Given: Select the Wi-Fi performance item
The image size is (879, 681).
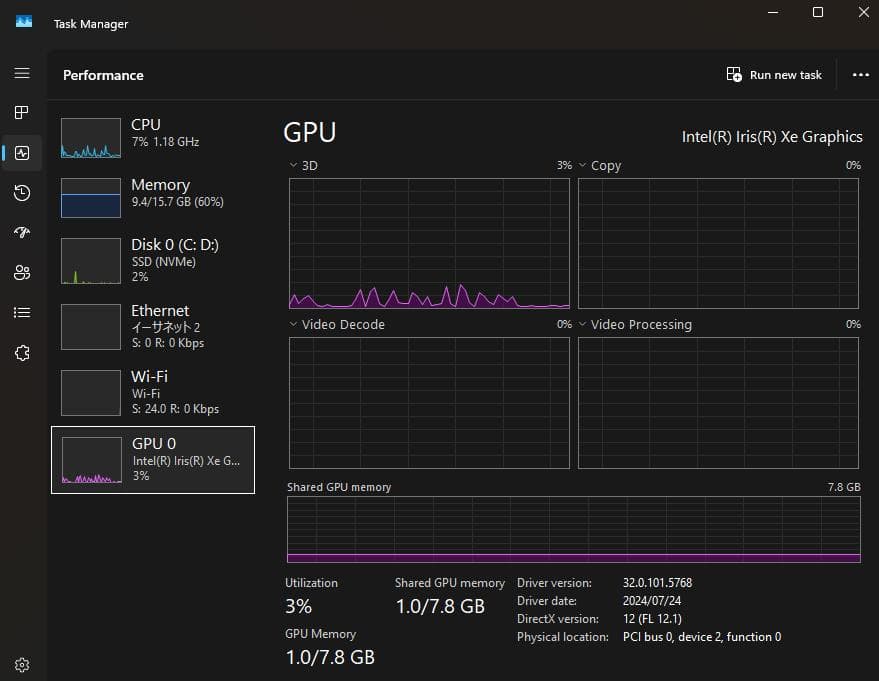Looking at the screenshot, I should tap(152, 392).
